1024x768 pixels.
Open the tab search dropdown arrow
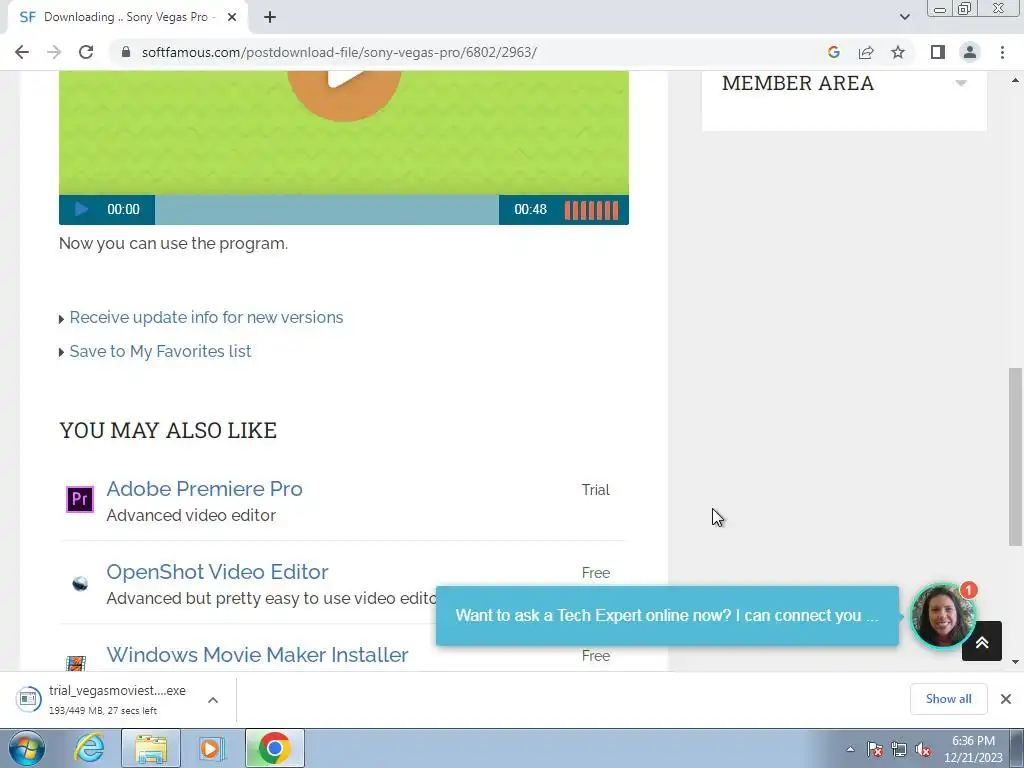pos(904,17)
